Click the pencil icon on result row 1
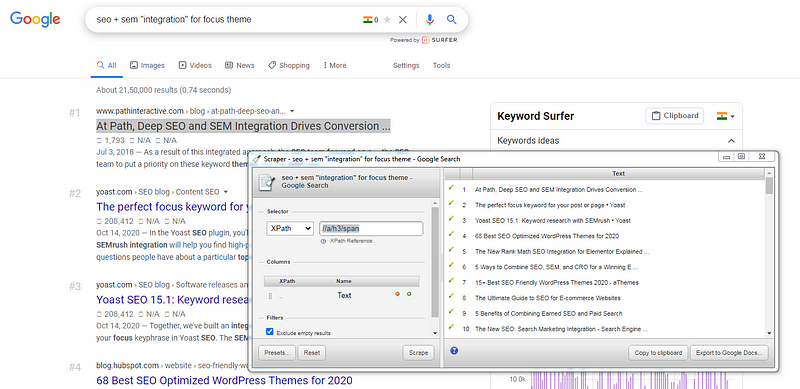This screenshot has height=389, width=800. 451,188
